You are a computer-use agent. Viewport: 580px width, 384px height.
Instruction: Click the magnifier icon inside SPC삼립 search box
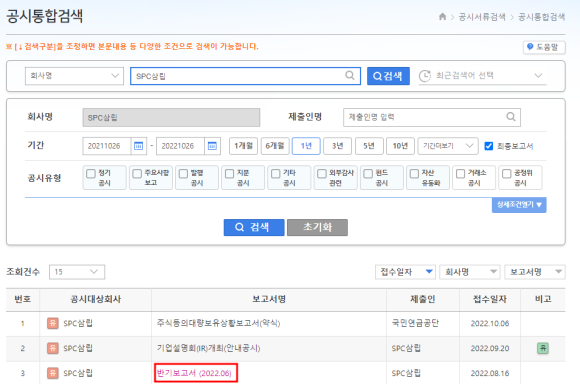[x=350, y=75]
